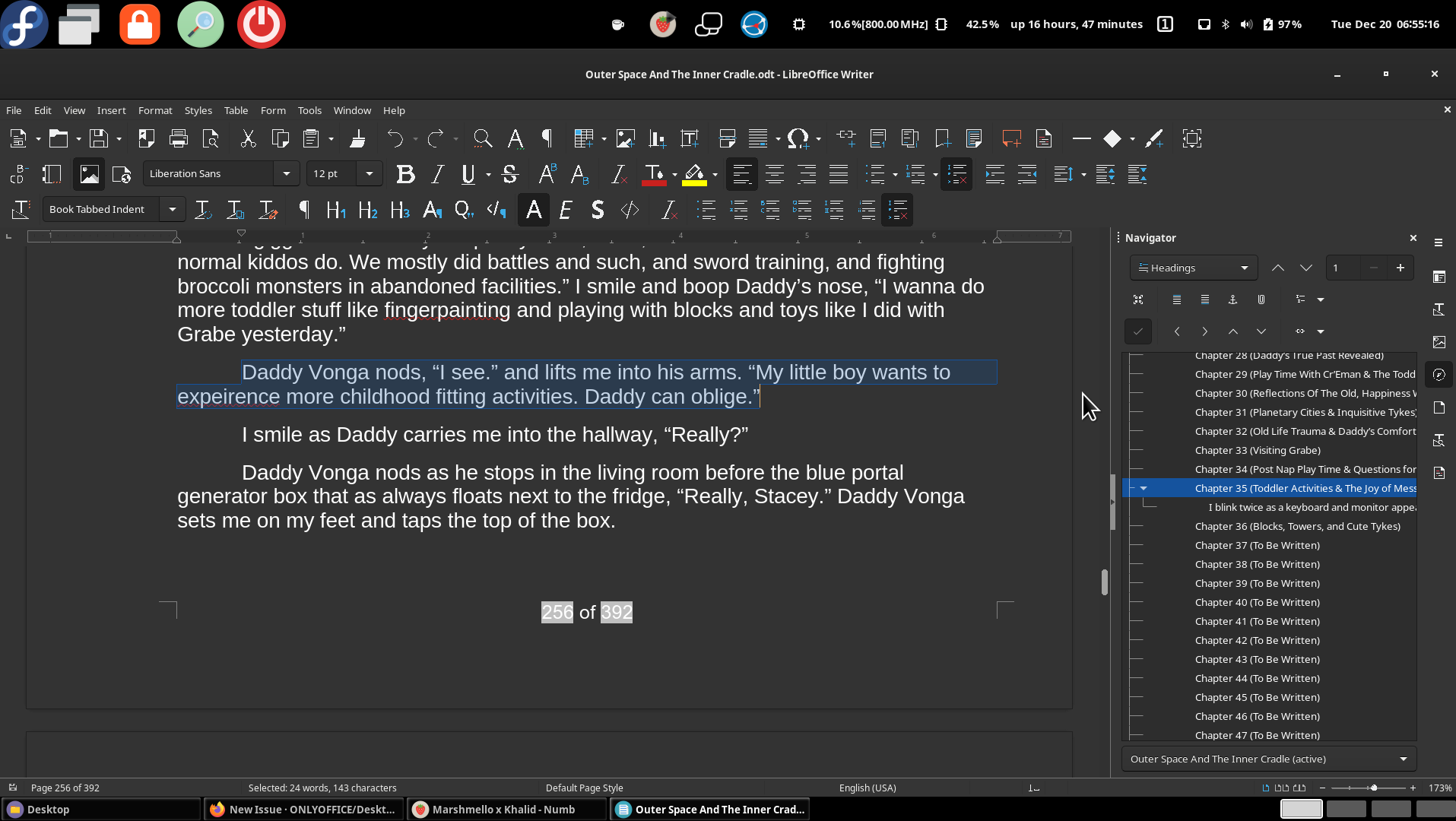Screen dimensions: 1456x821
Task: Open the Format menu
Action: 155,110
